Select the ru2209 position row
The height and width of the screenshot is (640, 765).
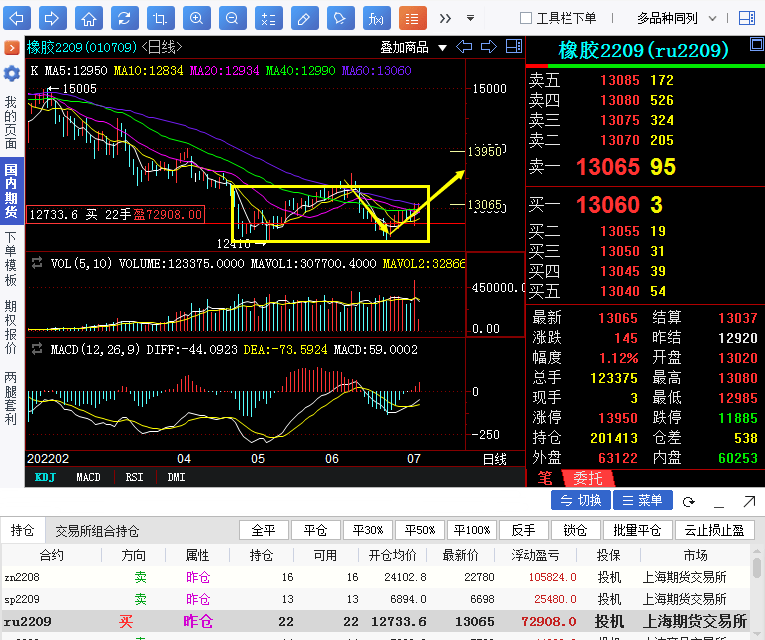380,621
